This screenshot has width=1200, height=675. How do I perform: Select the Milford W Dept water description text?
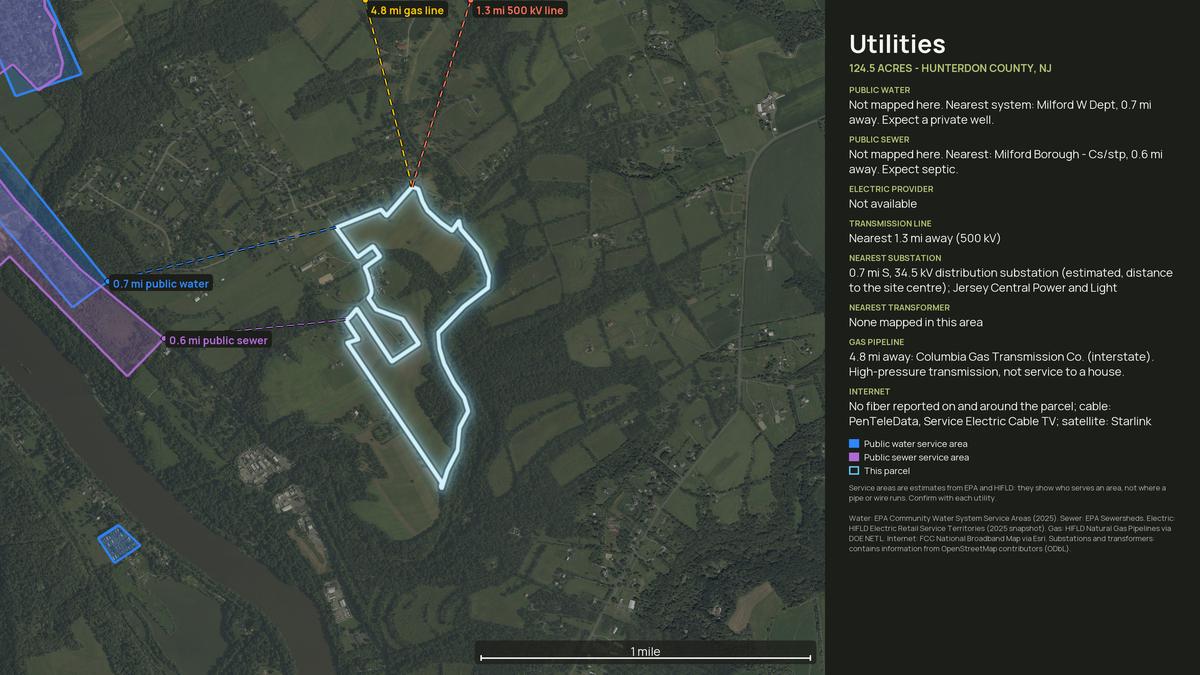(x=1000, y=112)
